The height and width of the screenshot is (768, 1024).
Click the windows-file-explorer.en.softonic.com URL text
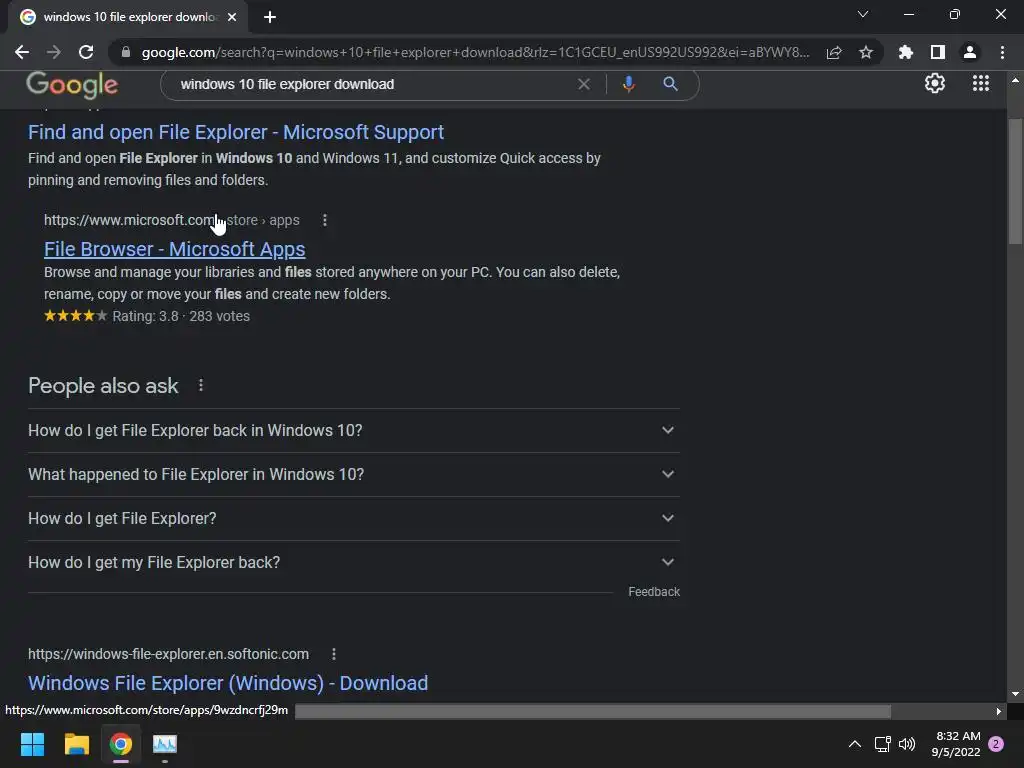[168, 654]
